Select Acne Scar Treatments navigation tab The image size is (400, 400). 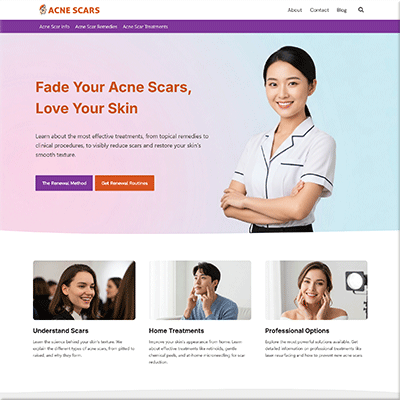click(x=145, y=27)
